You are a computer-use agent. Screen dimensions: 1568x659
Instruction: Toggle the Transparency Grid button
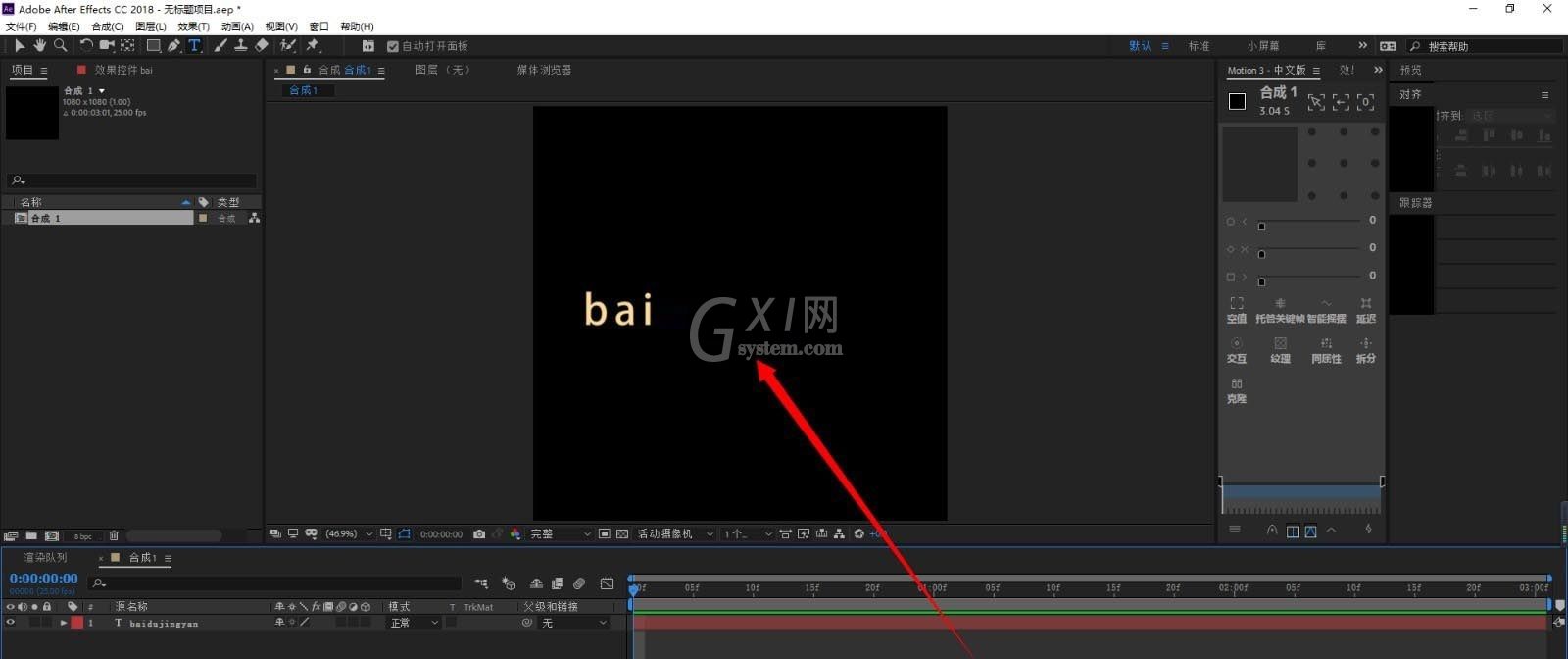[x=622, y=534]
